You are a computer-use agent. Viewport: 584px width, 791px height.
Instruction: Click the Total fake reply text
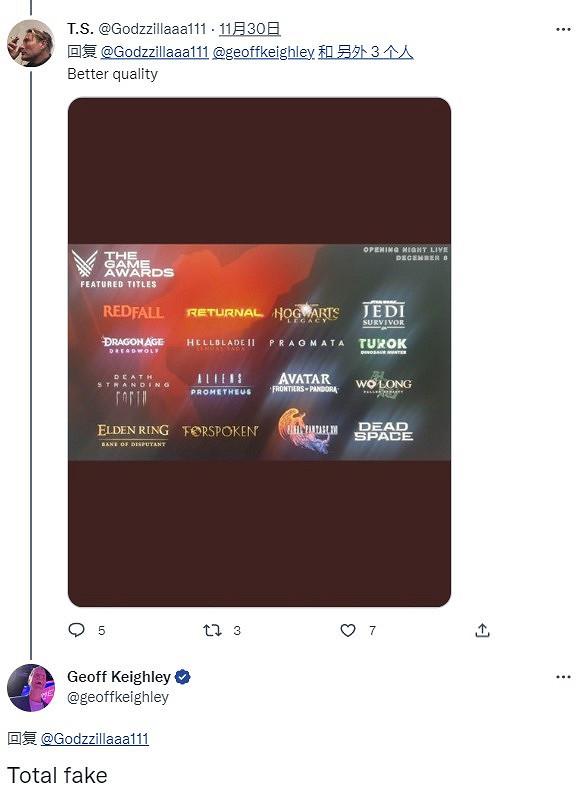click(x=57, y=775)
